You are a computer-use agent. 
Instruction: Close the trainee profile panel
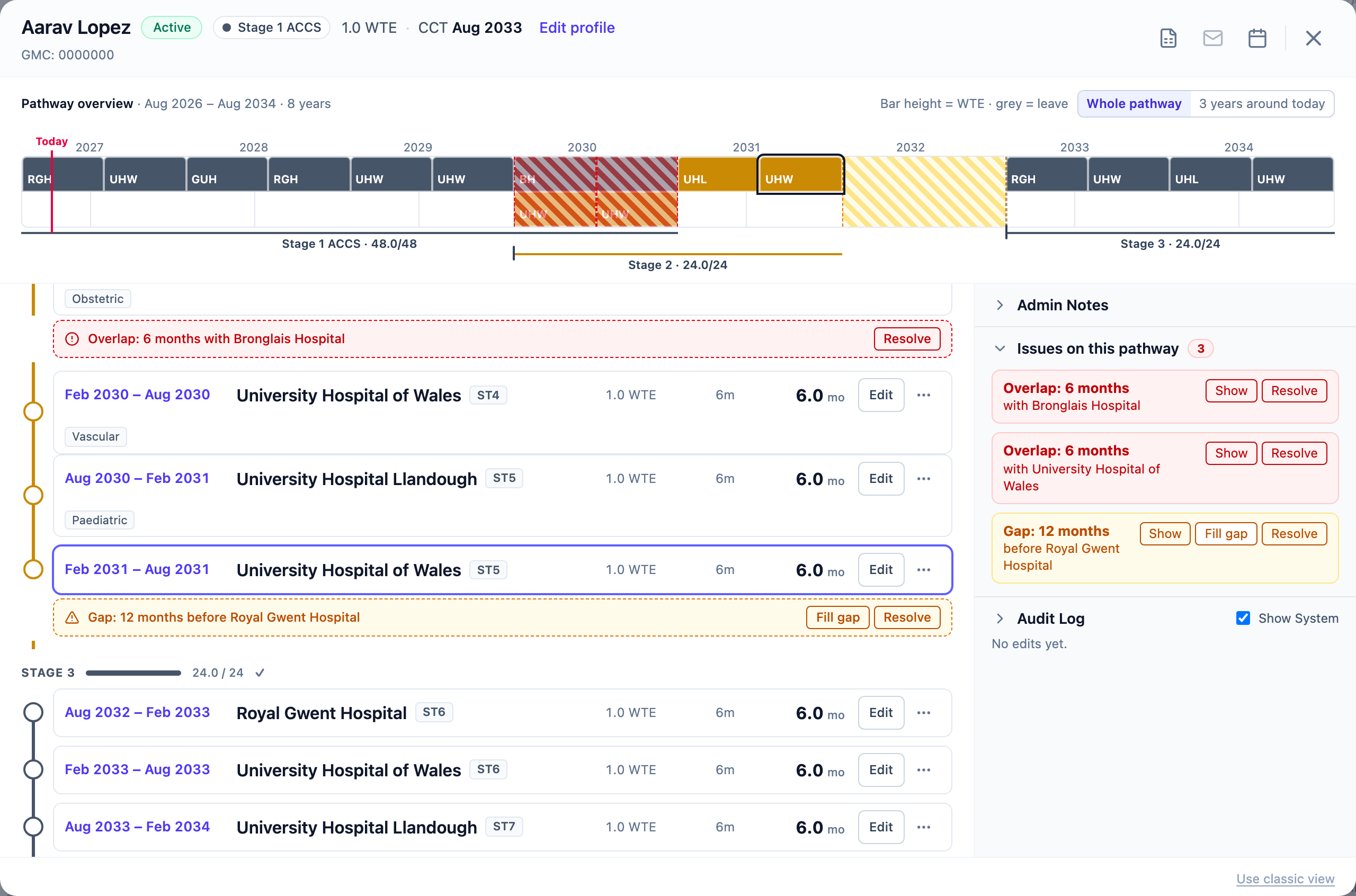coord(1313,38)
